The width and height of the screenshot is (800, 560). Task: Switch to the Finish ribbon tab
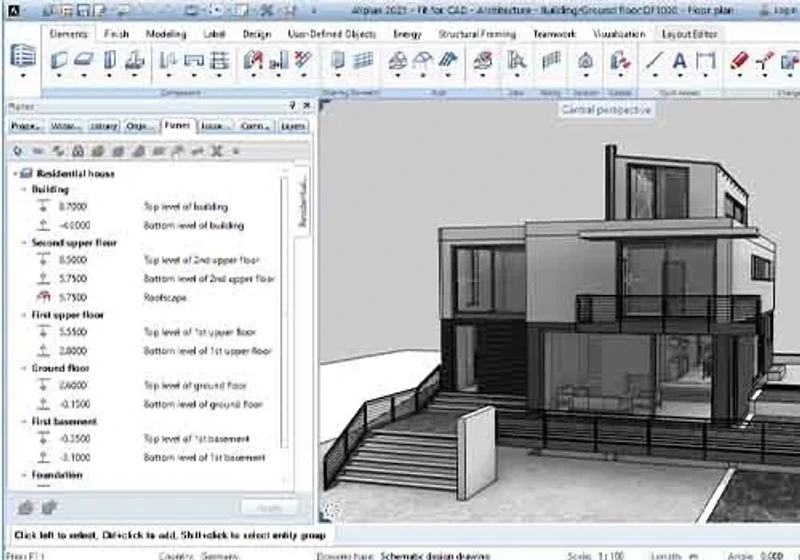(x=116, y=34)
